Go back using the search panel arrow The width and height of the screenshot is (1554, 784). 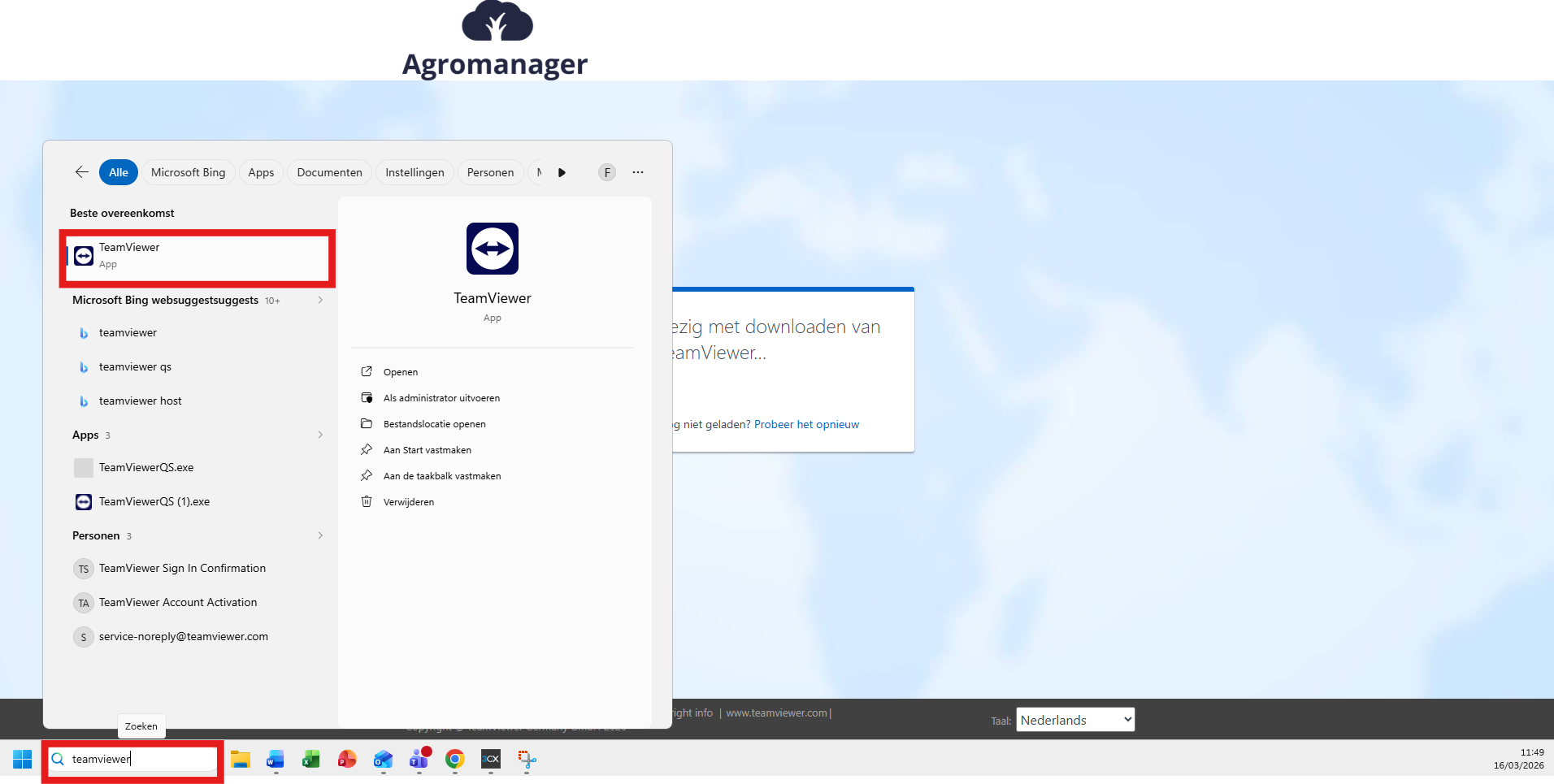pos(82,172)
